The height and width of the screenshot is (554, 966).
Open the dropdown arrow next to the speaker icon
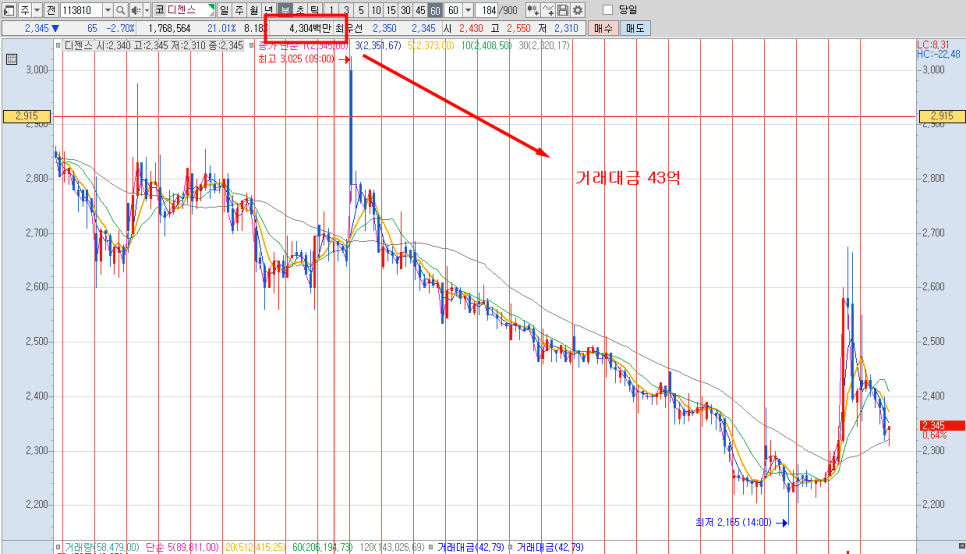[x=147, y=10]
